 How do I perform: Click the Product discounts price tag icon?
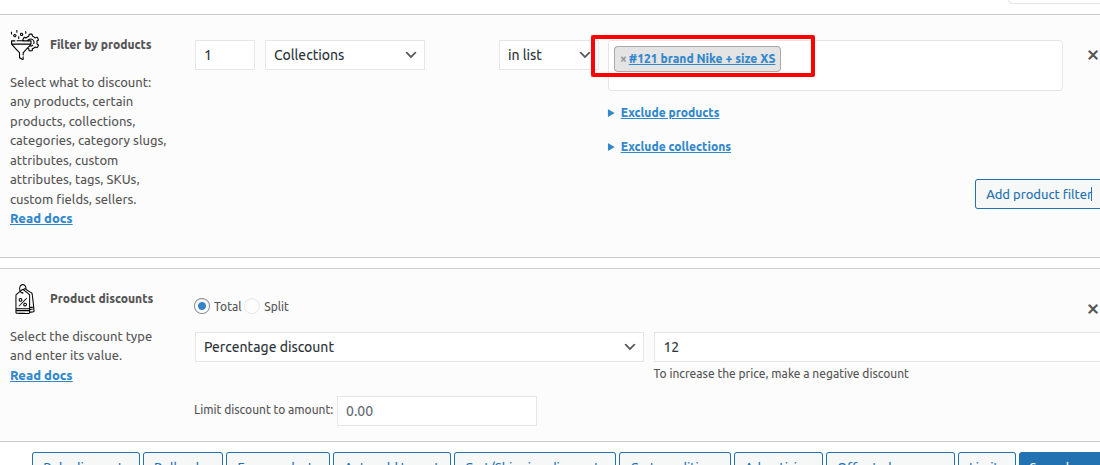(23, 299)
